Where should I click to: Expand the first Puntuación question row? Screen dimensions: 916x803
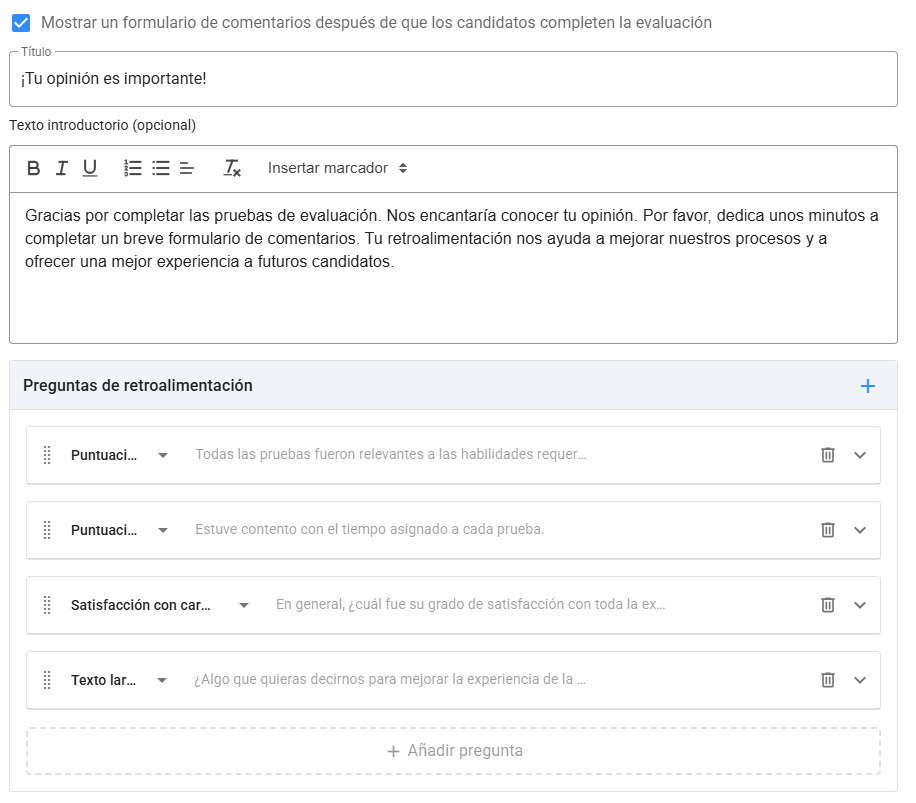pyautogui.click(x=859, y=454)
